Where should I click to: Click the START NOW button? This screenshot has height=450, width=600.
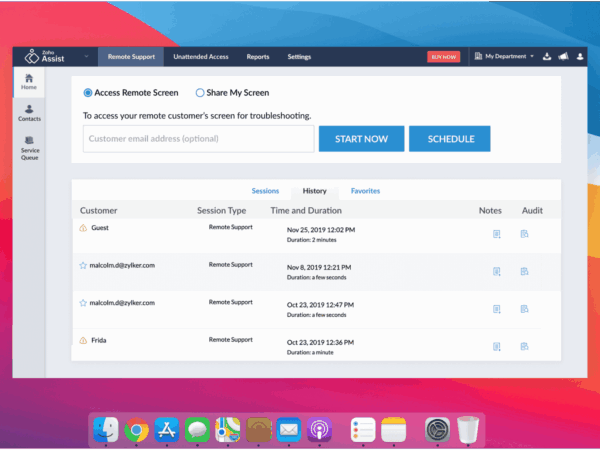(361, 139)
